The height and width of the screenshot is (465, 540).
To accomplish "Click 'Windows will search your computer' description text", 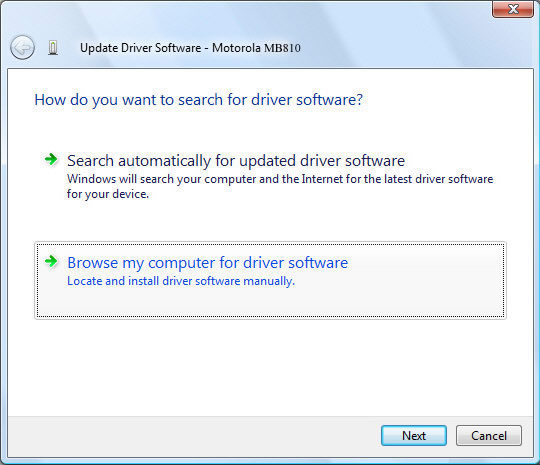I will (x=280, y=186).
